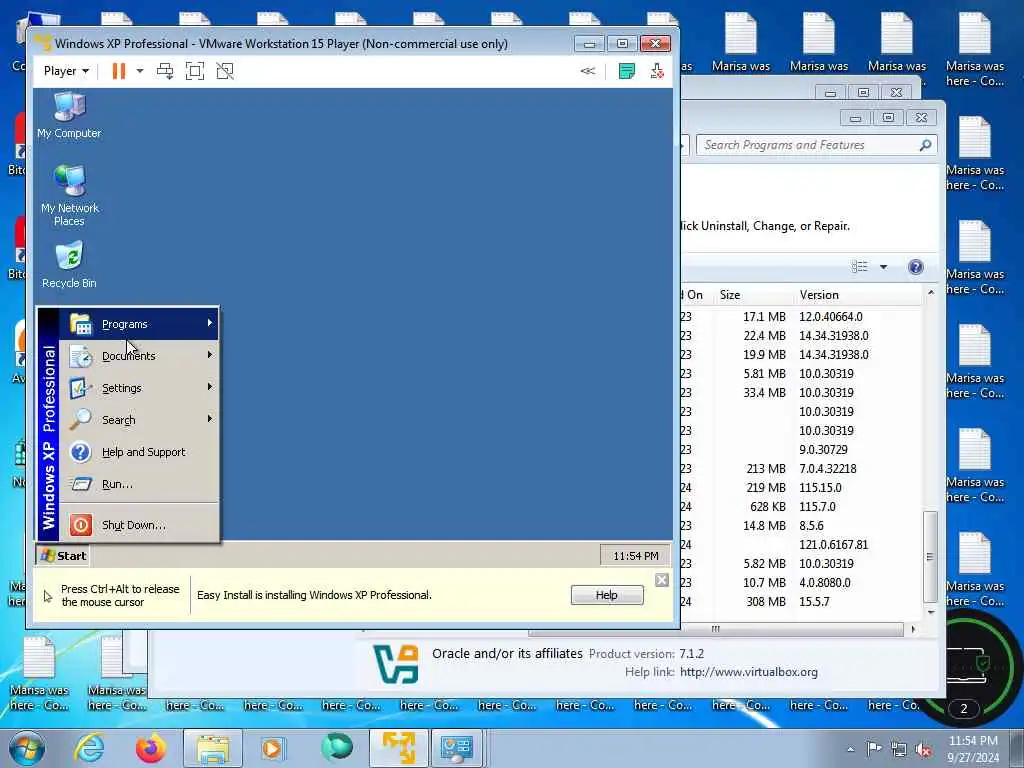Click the XP Start button
Screen dimensions: 1024x768
point(63,556)
